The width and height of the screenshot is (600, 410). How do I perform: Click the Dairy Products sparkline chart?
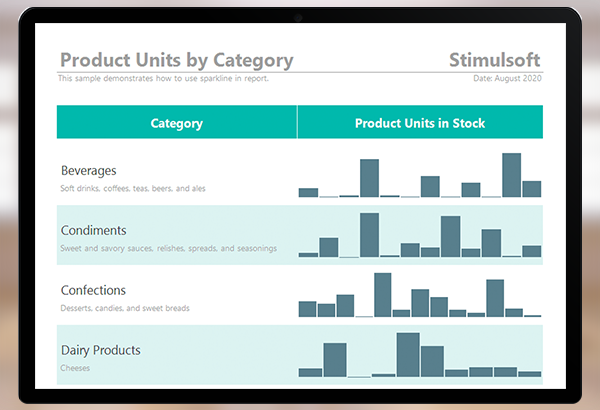[x=420, y=355]
